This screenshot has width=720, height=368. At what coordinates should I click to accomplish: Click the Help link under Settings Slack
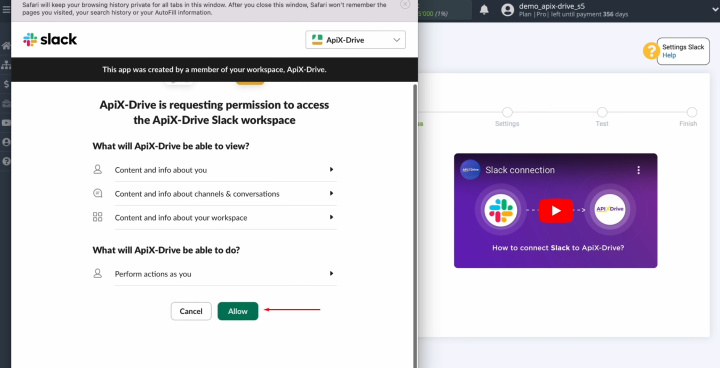coord(669,55)
